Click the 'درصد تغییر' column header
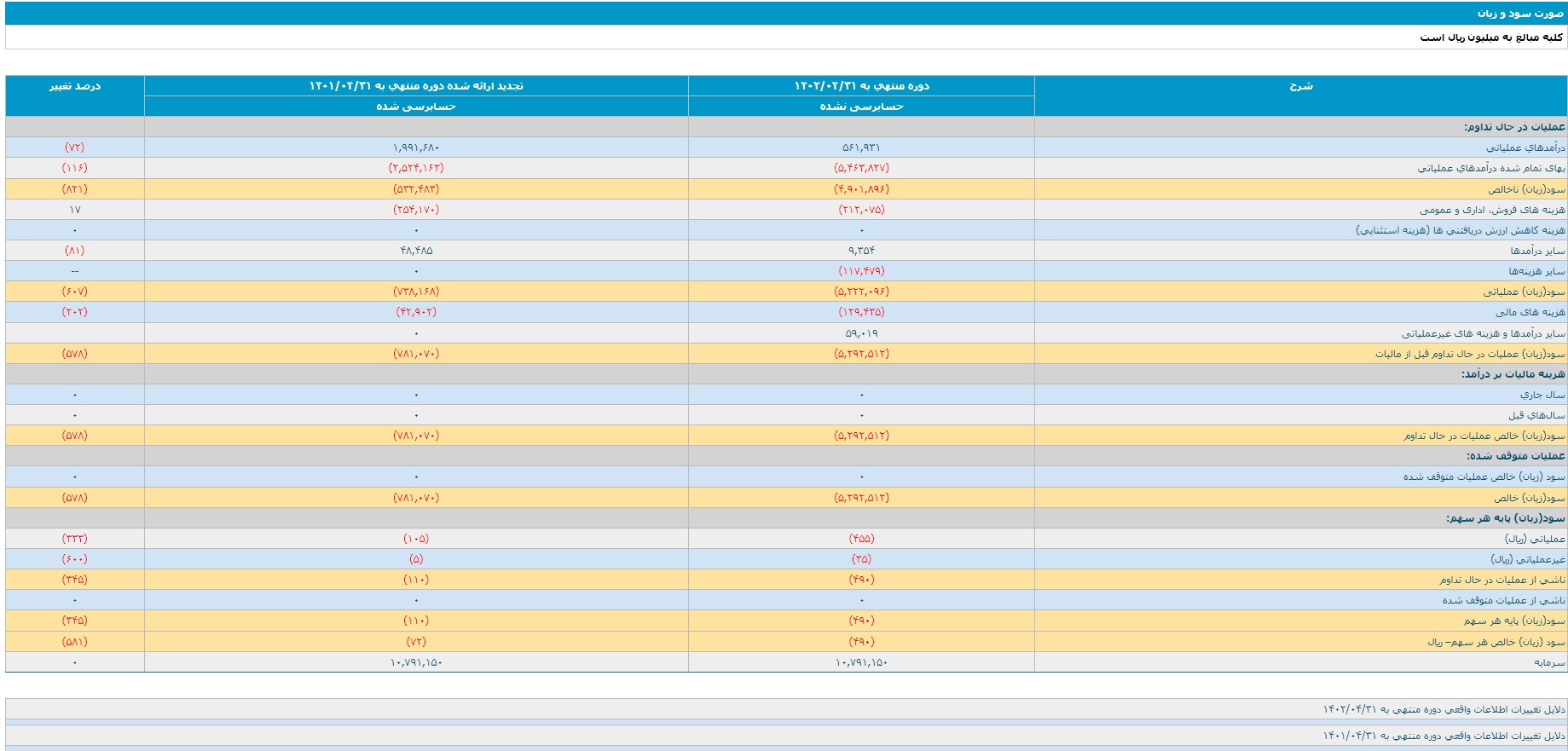This screenshot has width=1568, height=751. [75, 86]
